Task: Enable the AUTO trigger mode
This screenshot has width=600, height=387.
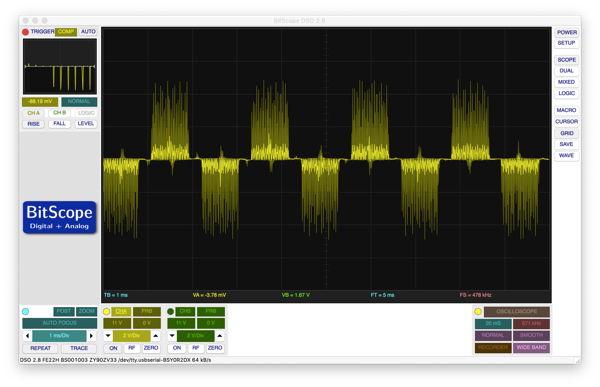Action: point(88,32)
